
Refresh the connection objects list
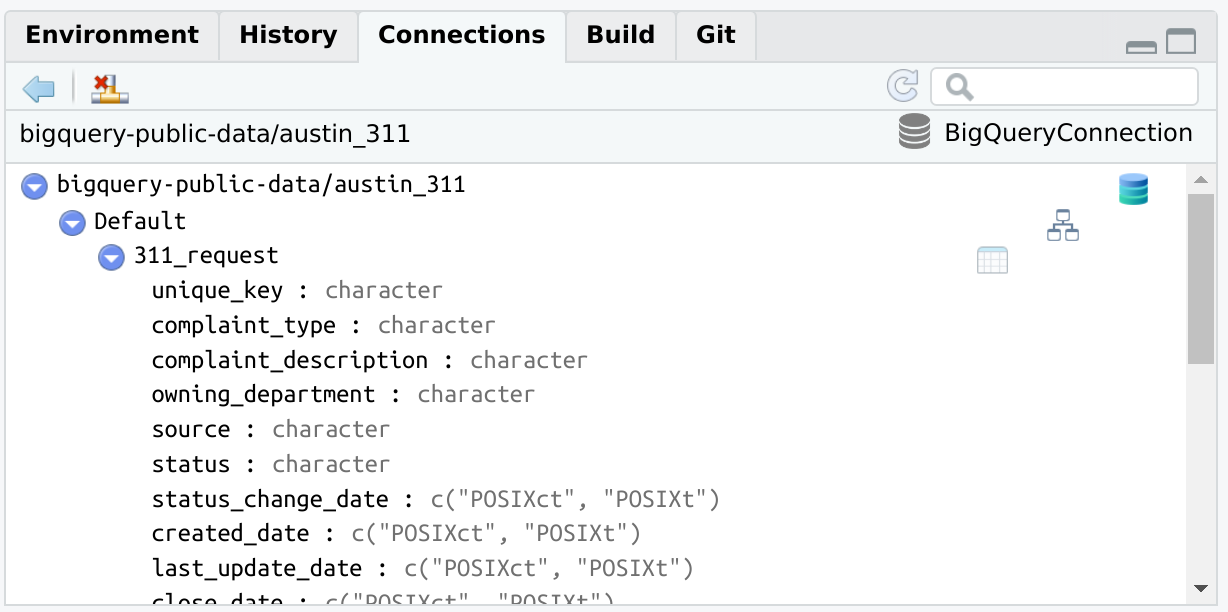902,87
